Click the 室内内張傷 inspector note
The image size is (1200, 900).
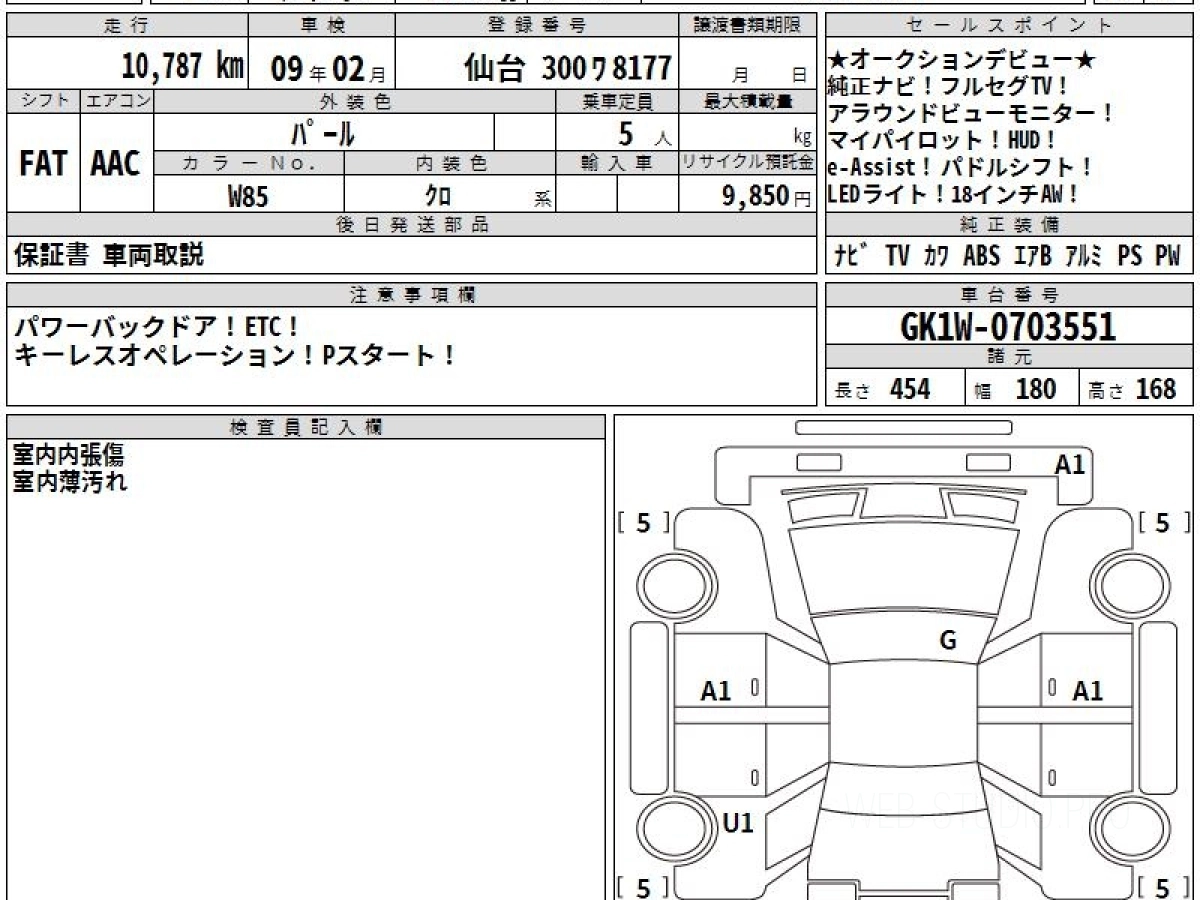pyautogui.click(x=68, y=456)
